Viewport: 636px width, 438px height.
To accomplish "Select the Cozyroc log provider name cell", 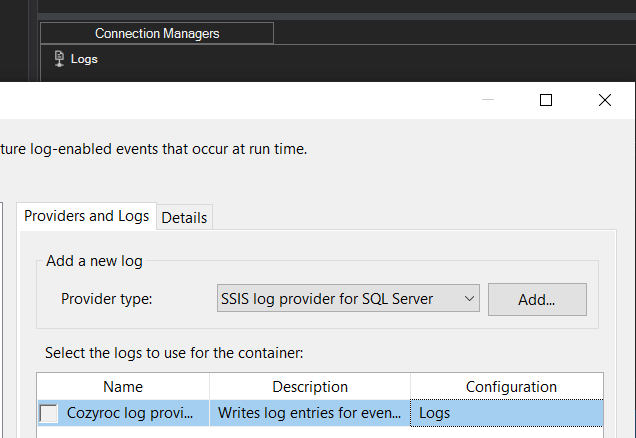I will (x=136, y=413).
